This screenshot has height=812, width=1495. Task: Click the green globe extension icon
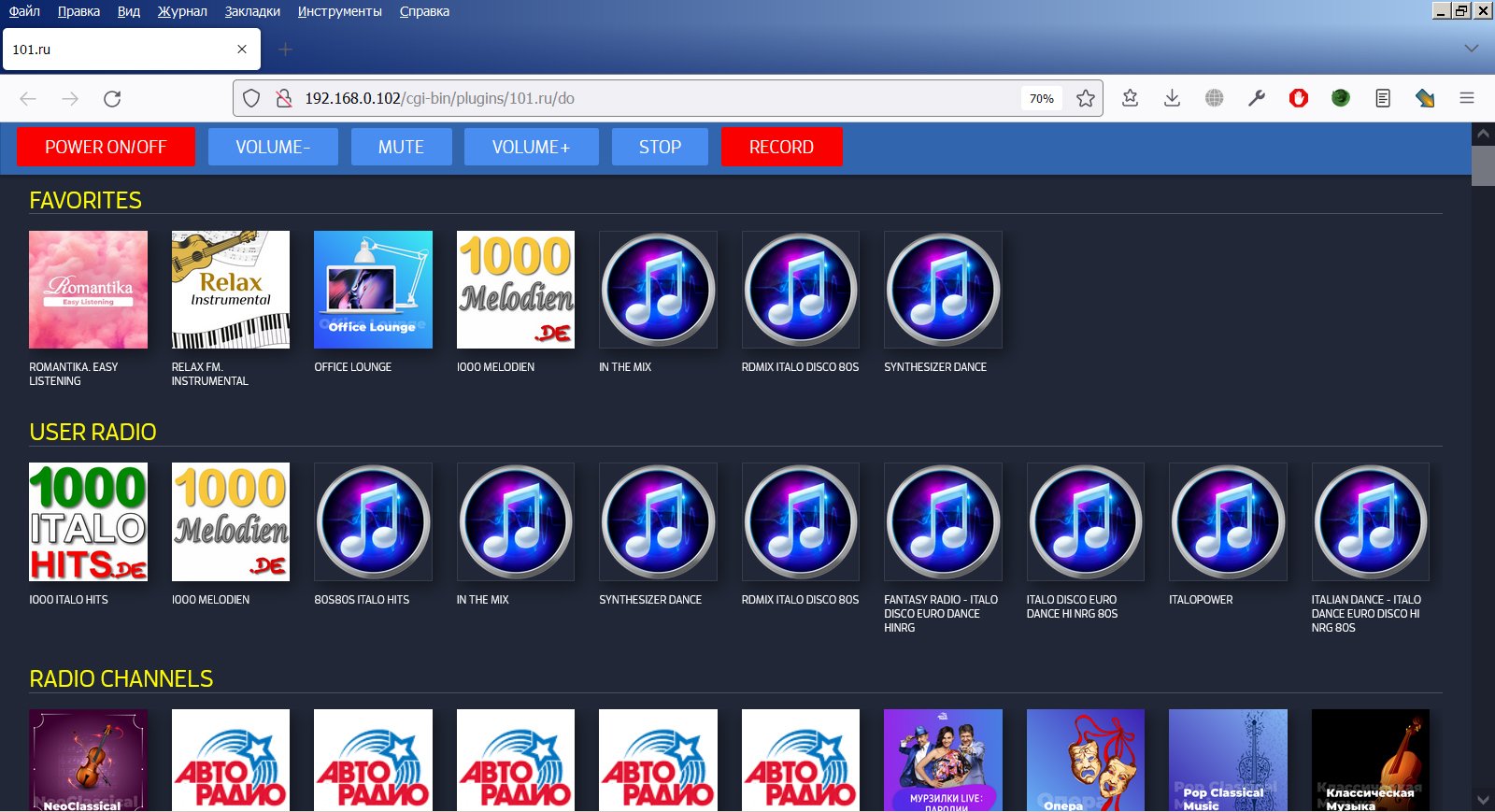(1340, 98)
